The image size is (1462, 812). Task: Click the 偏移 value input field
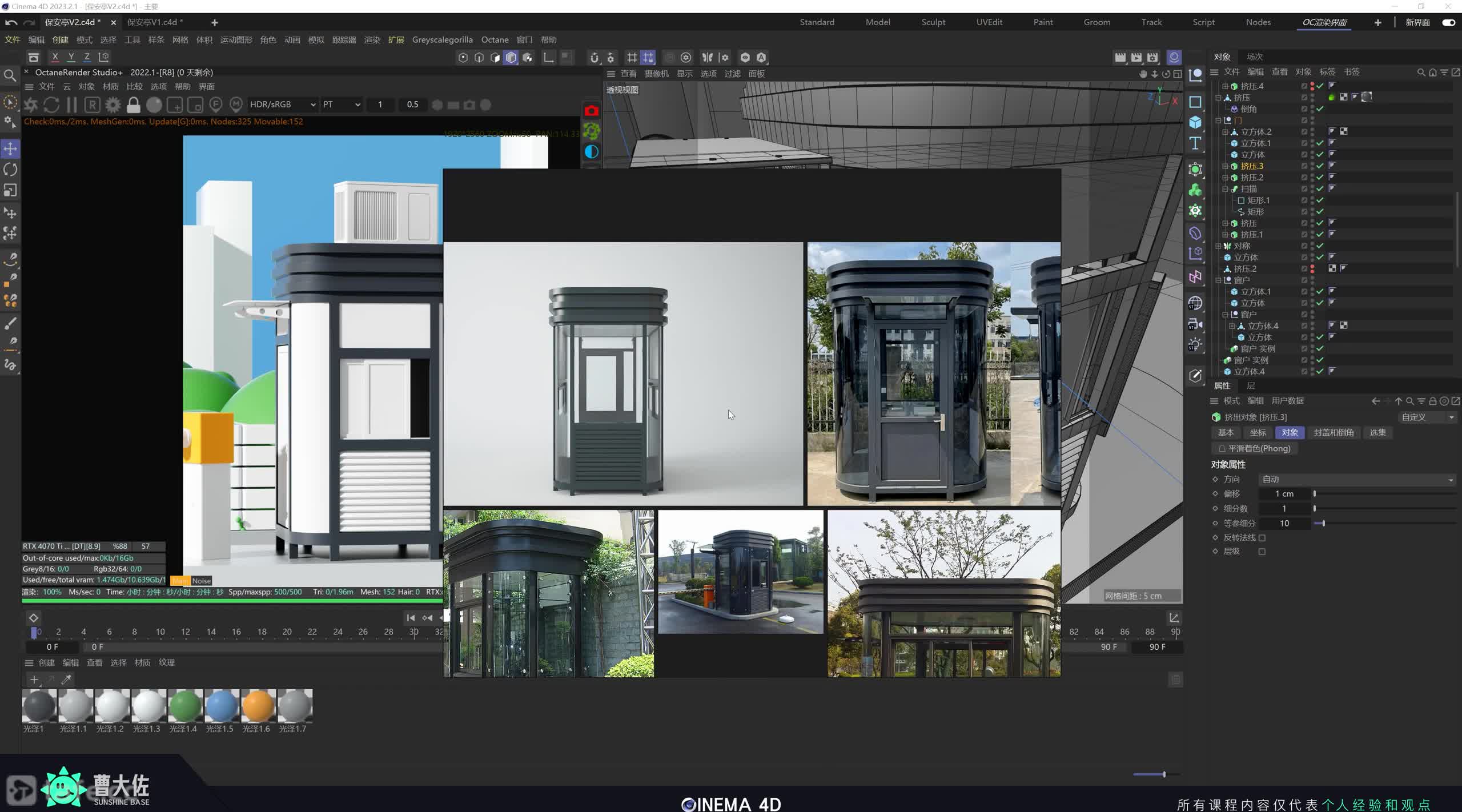pos(1284,494)
